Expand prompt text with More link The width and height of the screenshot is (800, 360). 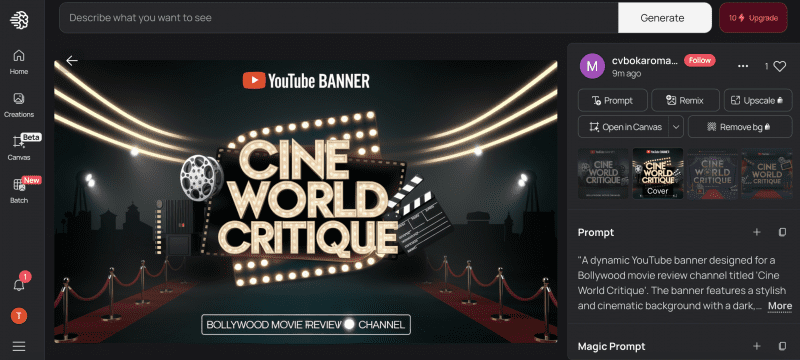[x=780, y=306]
